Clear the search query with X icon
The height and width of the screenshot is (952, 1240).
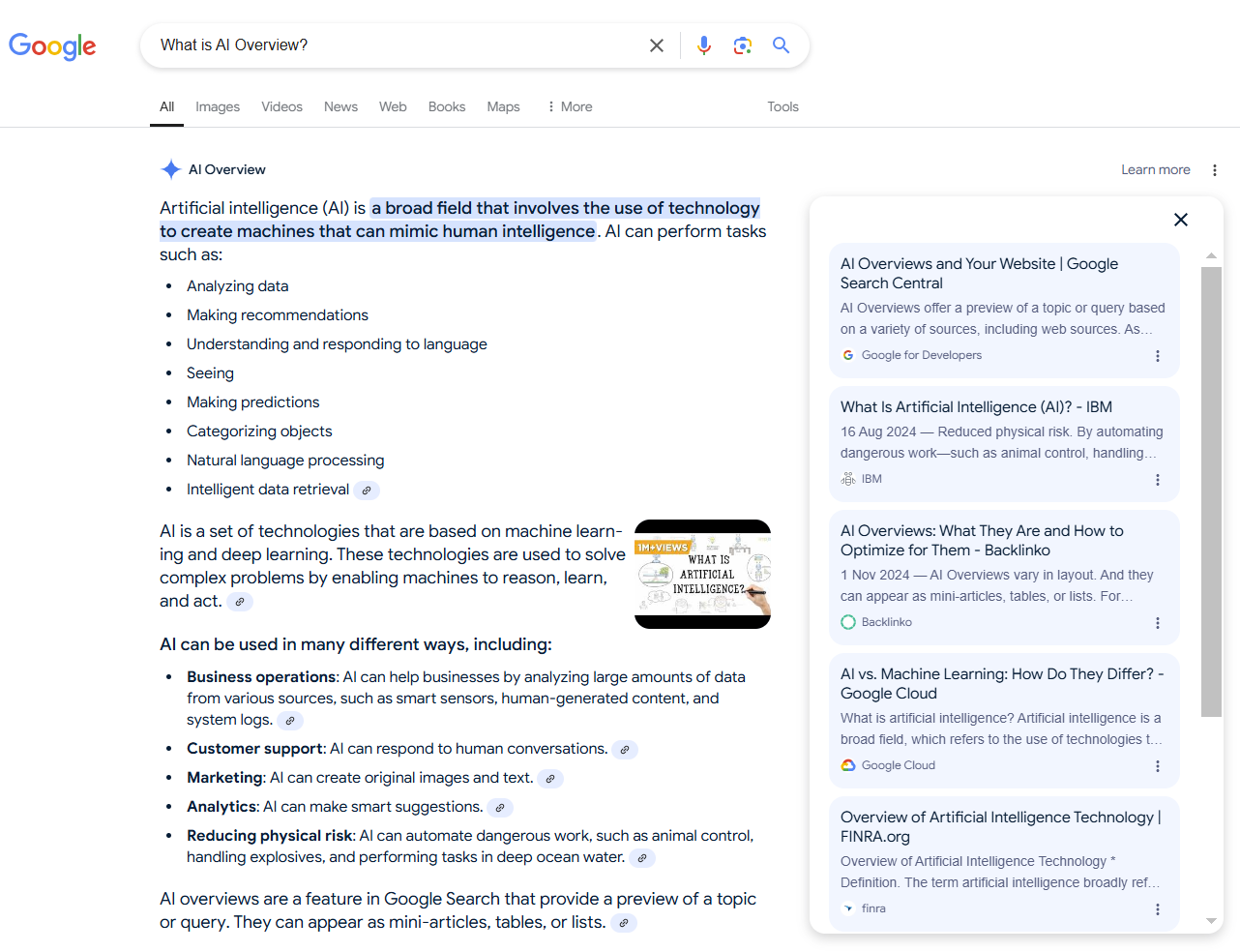(x=657, y=45)
